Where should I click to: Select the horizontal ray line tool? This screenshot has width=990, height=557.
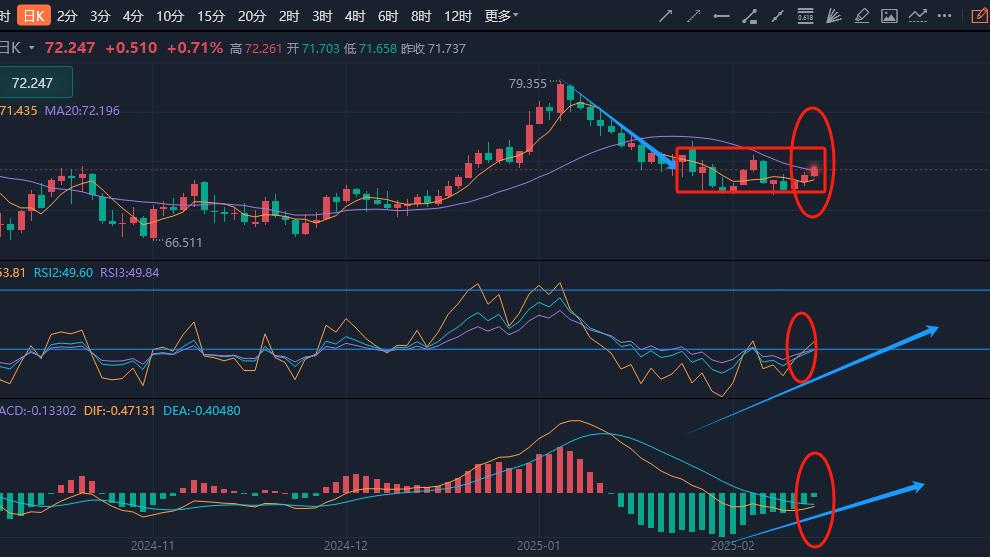tap(721, 16)
